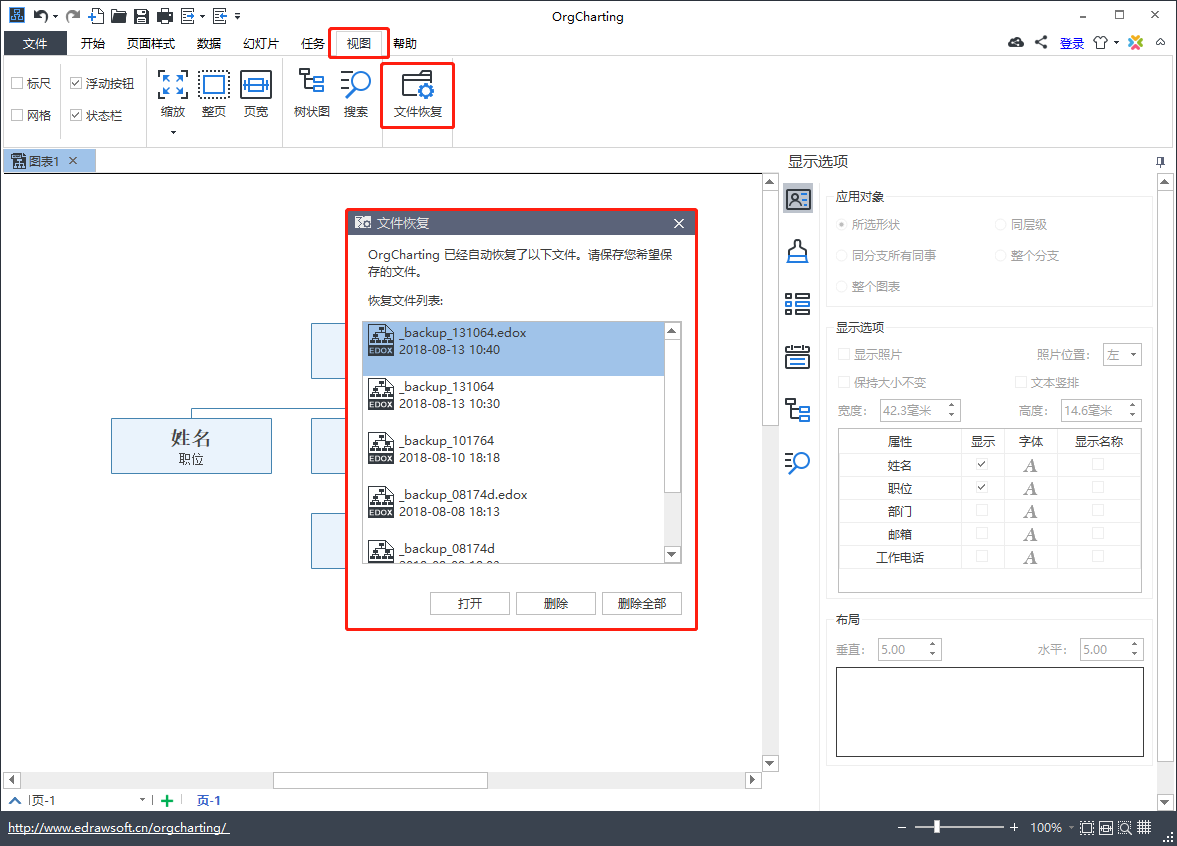Screen dimensions: 1177x846
Task: Expand the 缩放 dropdown arrow below zoom icon
Action: coord(173,133)
